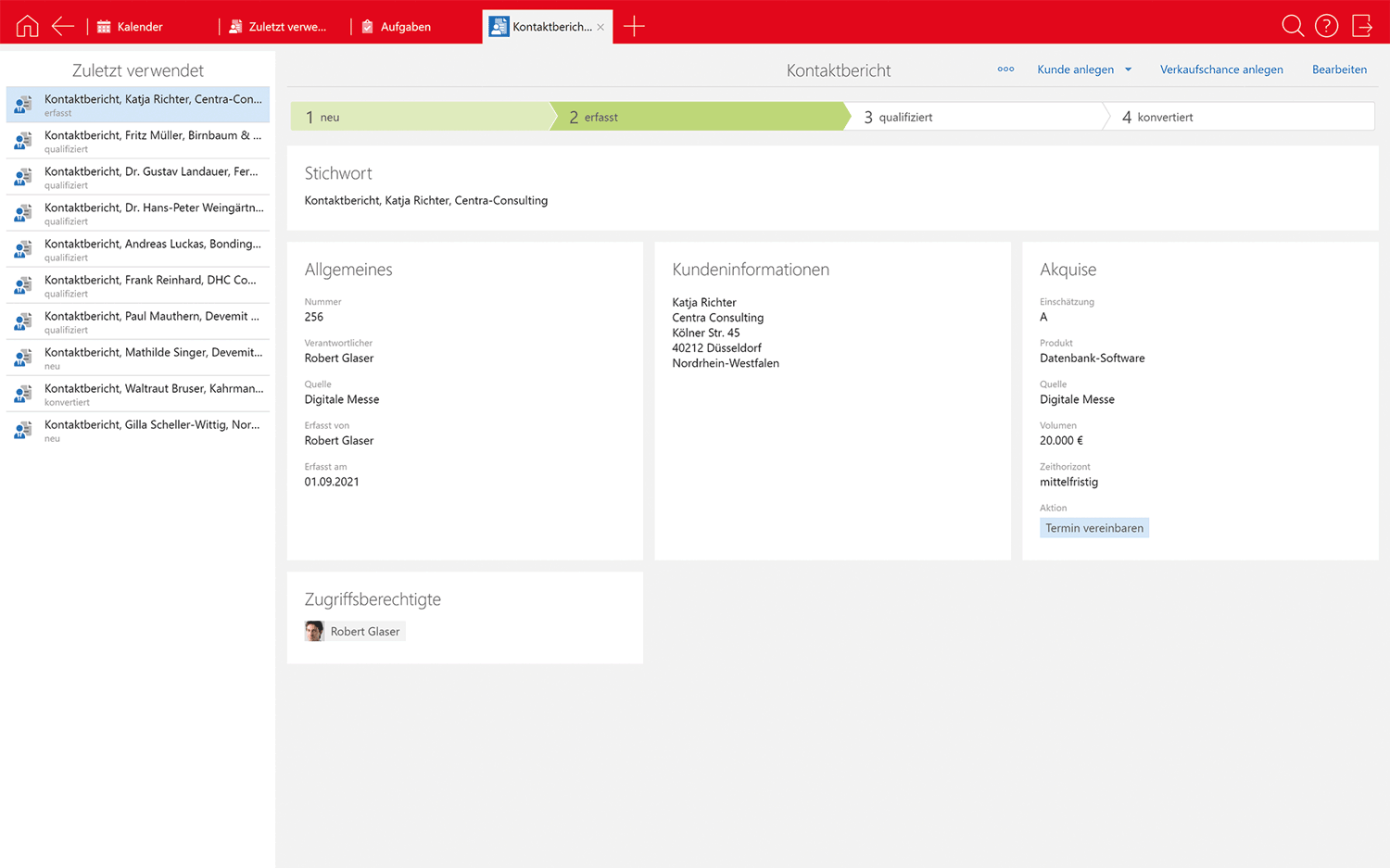Viewport: 1390px width, 868px height.
Task: Click the icon of Fritz Müller entry
Action: pyautogui.click(x=23, y=141)
